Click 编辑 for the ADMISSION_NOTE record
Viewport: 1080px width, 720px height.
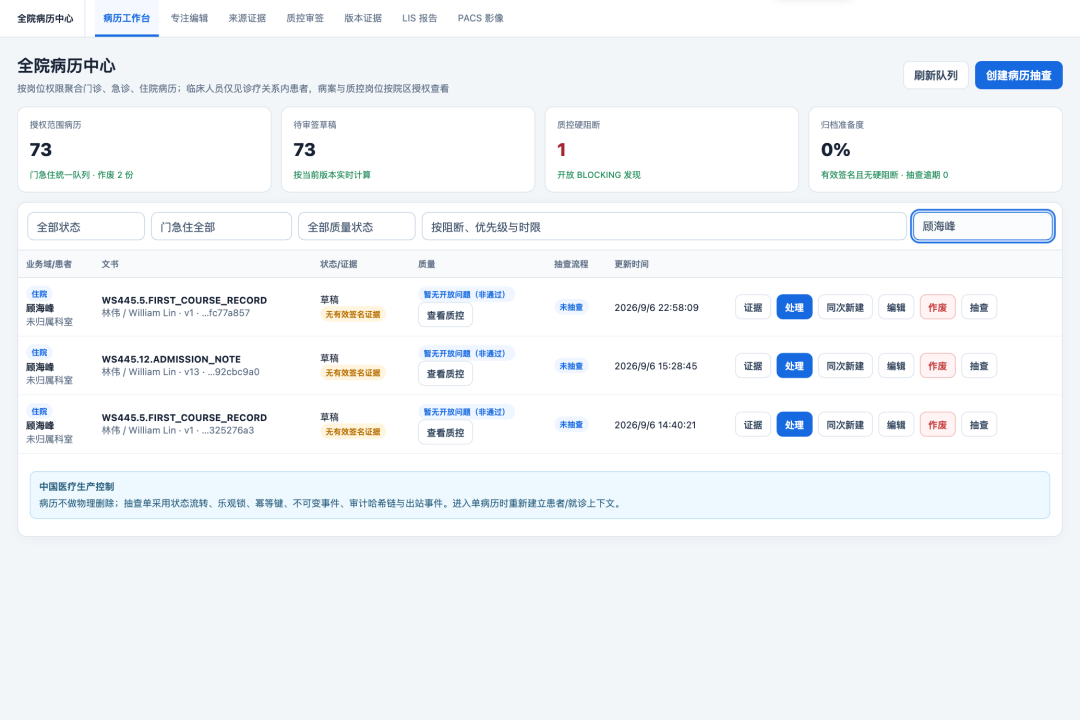click(896, 366)
